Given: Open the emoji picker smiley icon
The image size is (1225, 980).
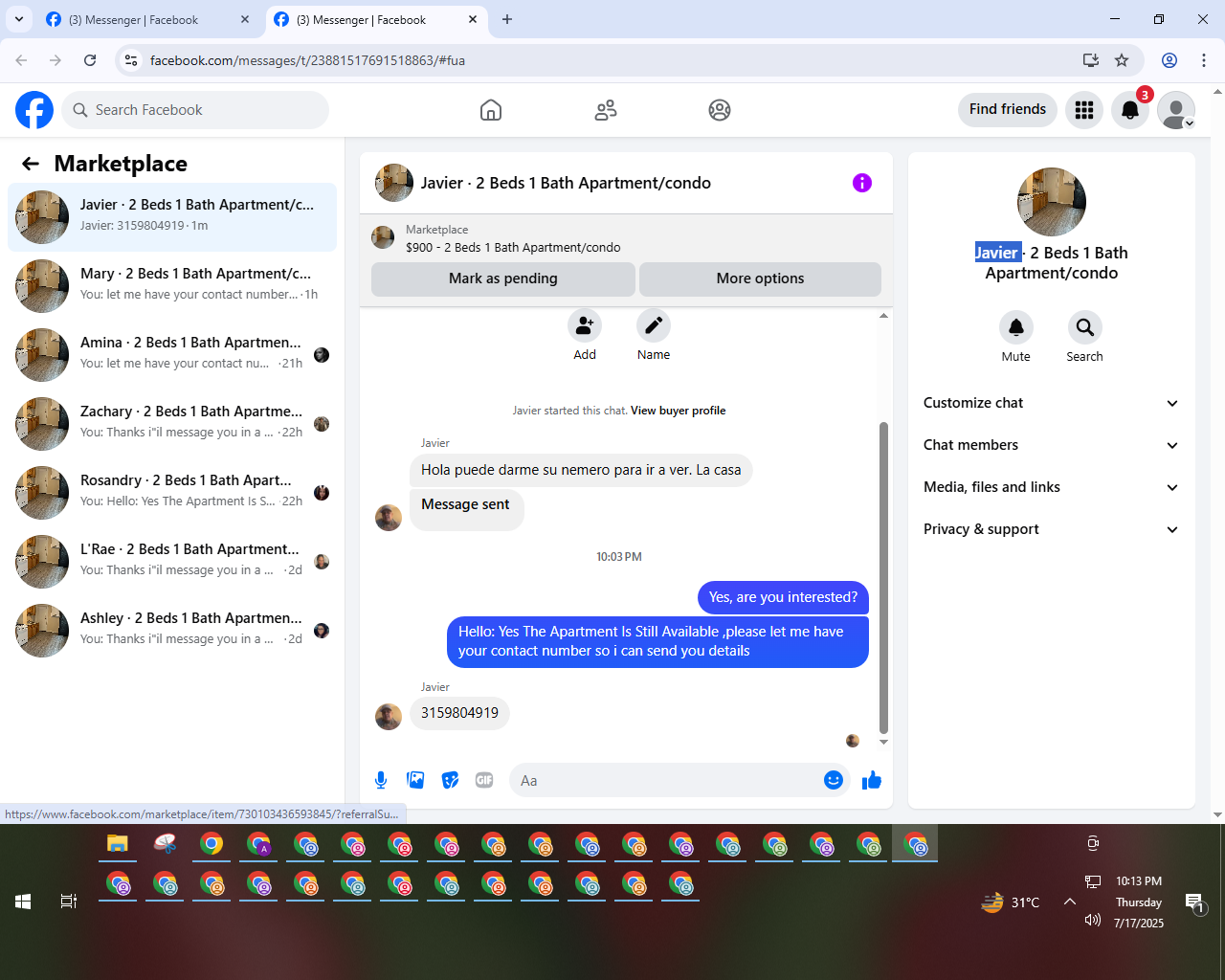Looking at the screenshot, I should 834,780.
